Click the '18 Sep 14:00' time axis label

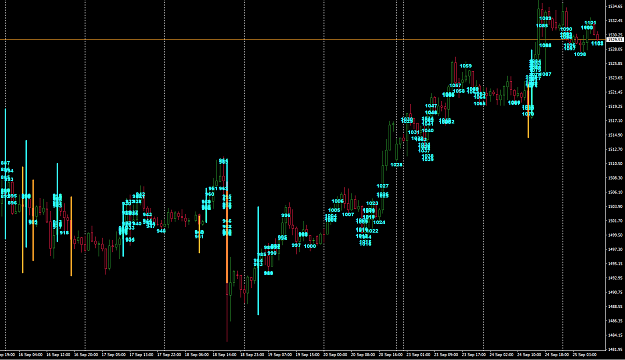[225, 354]
